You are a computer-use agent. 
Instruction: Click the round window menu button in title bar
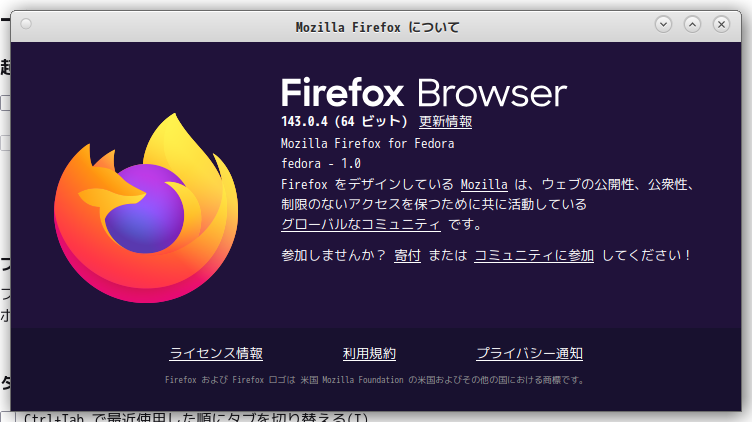[x=26, y=24]
